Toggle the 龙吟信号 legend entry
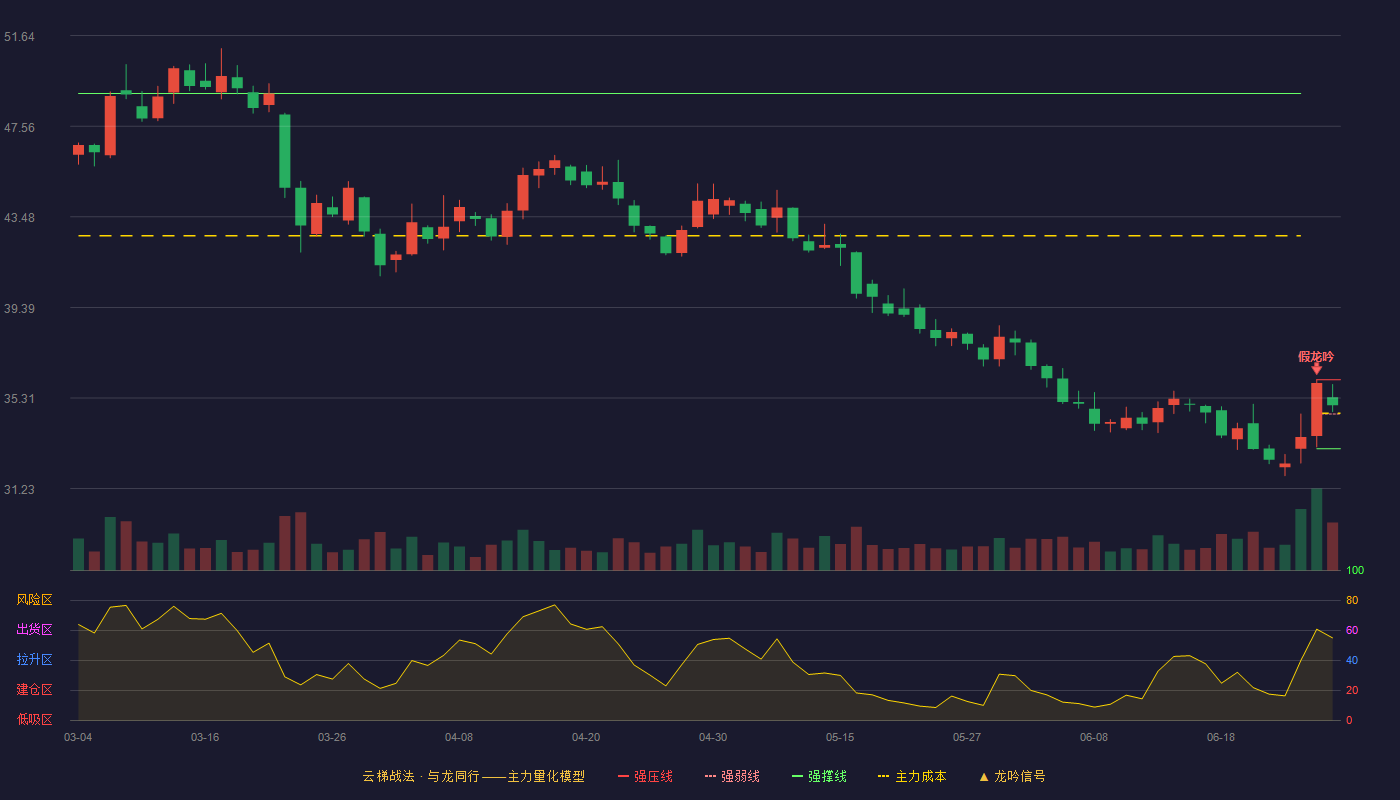 click(1012, 776)
